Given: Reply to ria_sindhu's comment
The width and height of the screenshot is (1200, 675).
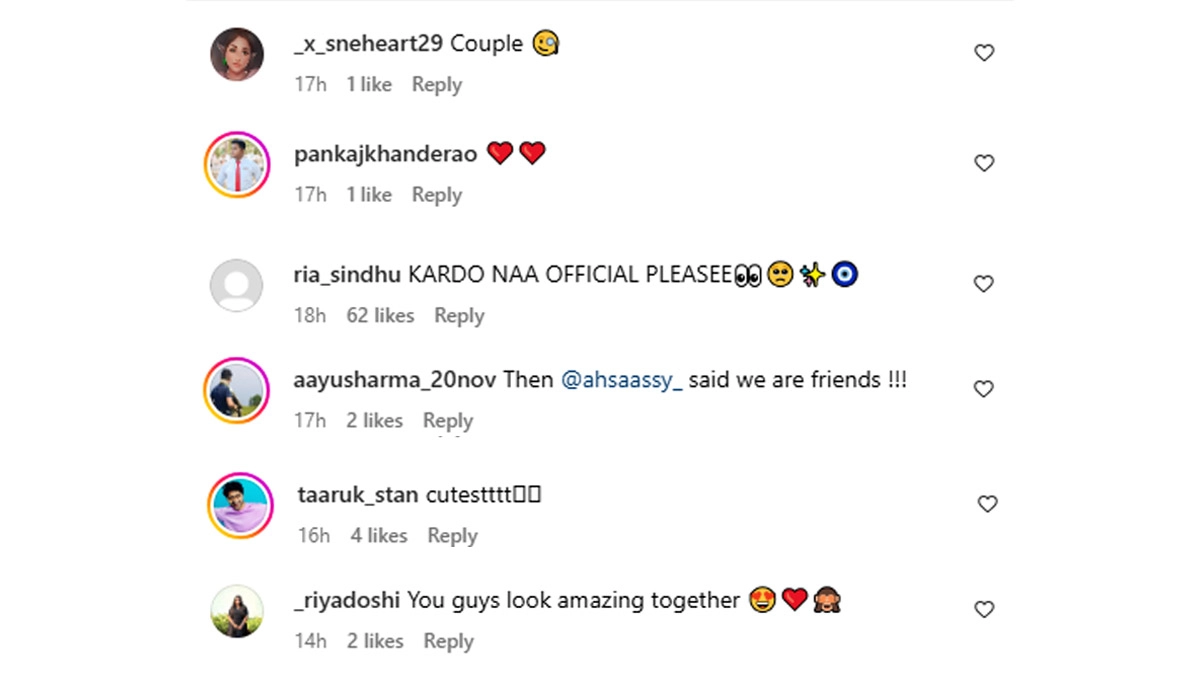Looking at the screenshot, I should (x=459, y=316).
